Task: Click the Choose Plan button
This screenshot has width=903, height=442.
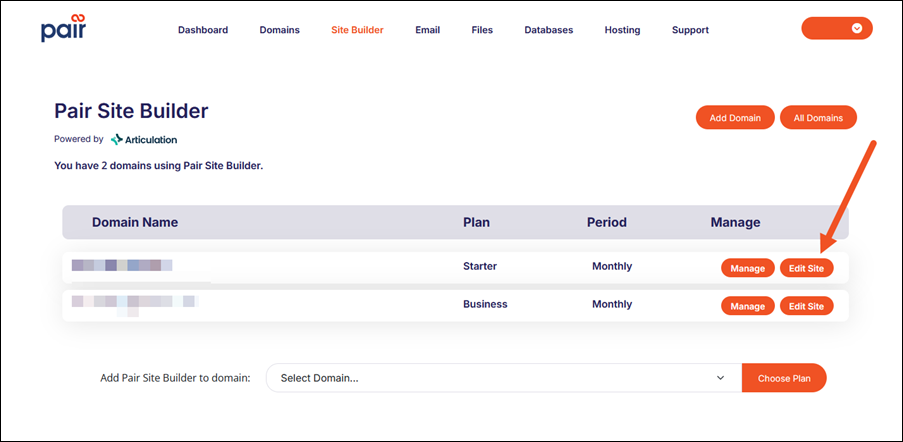Action: click(x=784, y=378)
